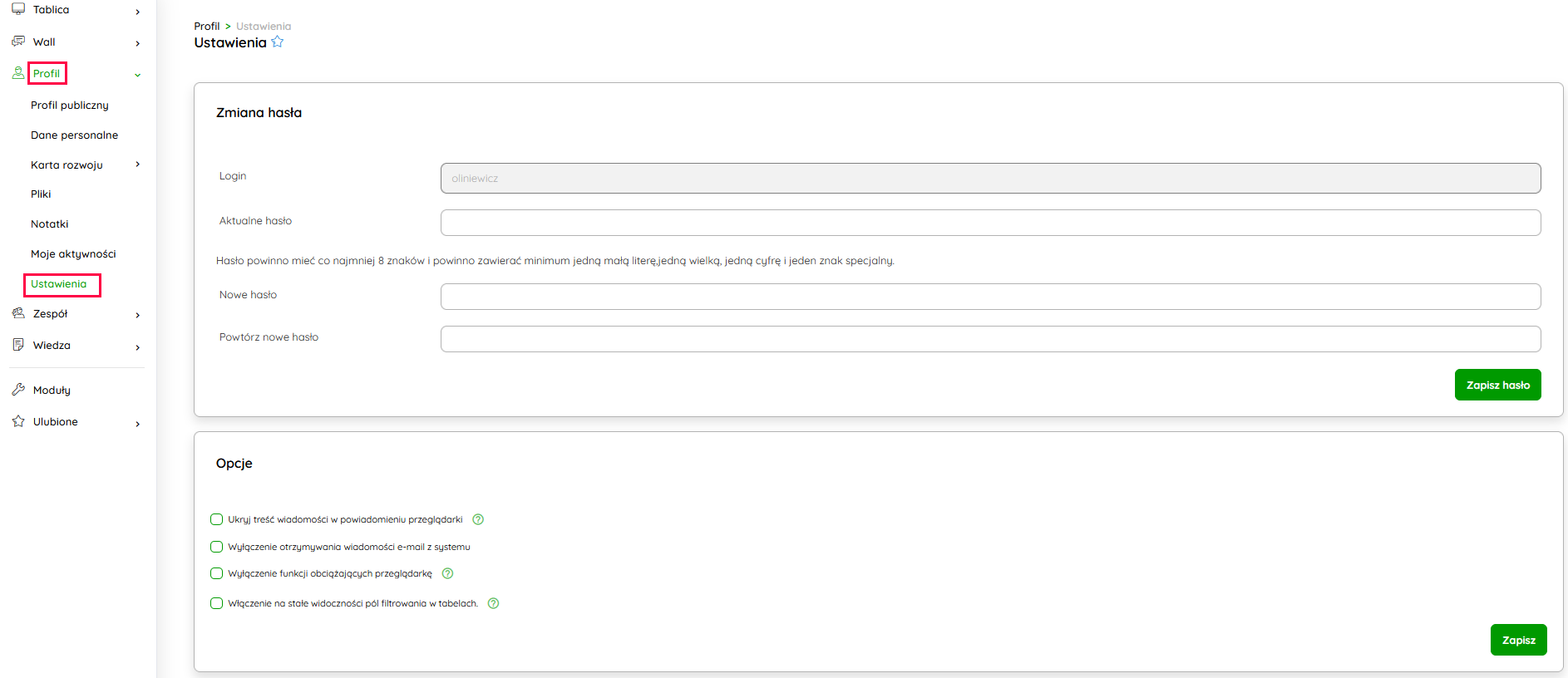
Task: Enable Ukryj treść wiadomości w powiadomieniu checkbox
Action: pyautogui.click(x=217, y=519)
